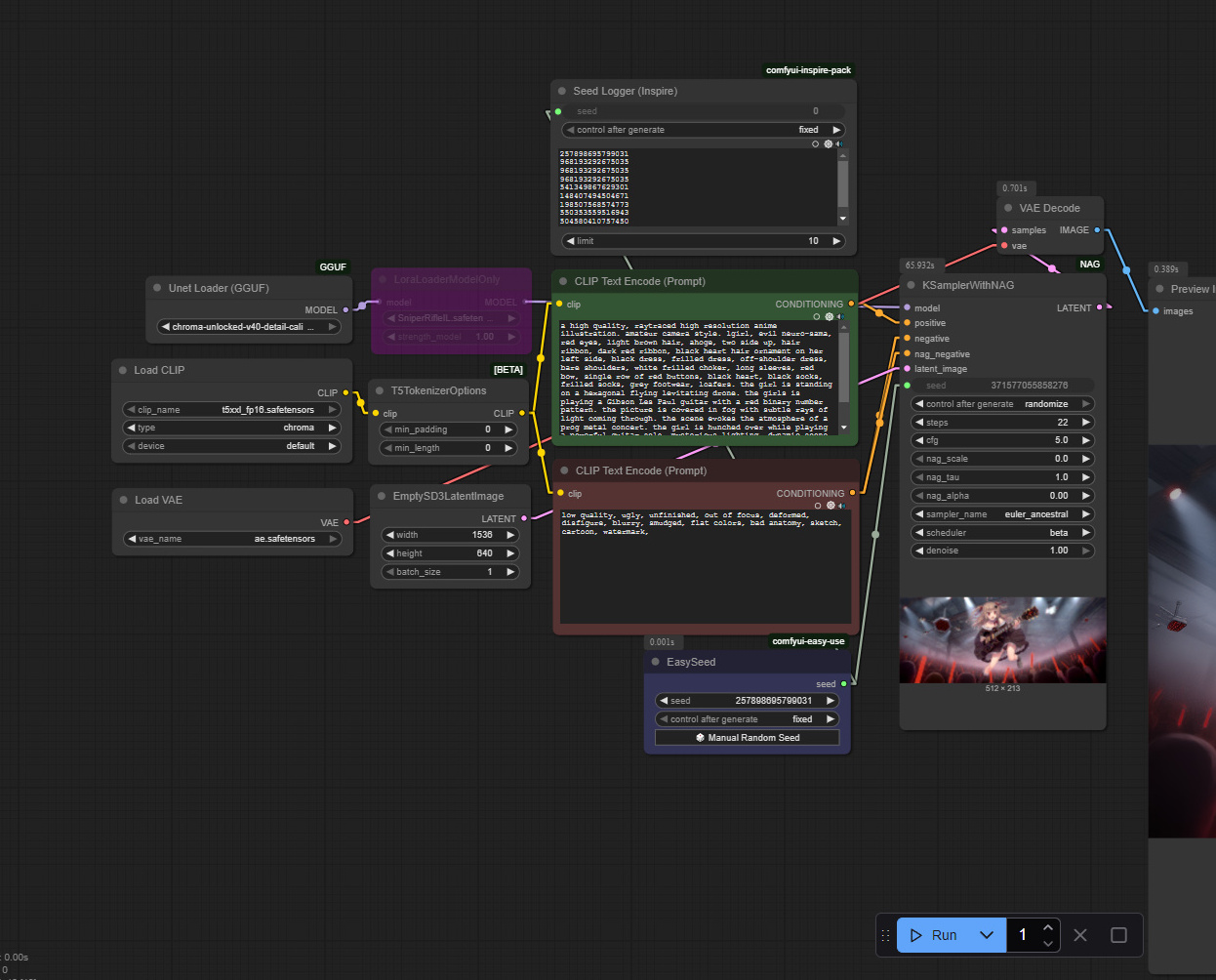The height and width of the screenshot is (980, 1216).
Task: Click the nag_scale 0.0 value field
Action: (1002, 459)
